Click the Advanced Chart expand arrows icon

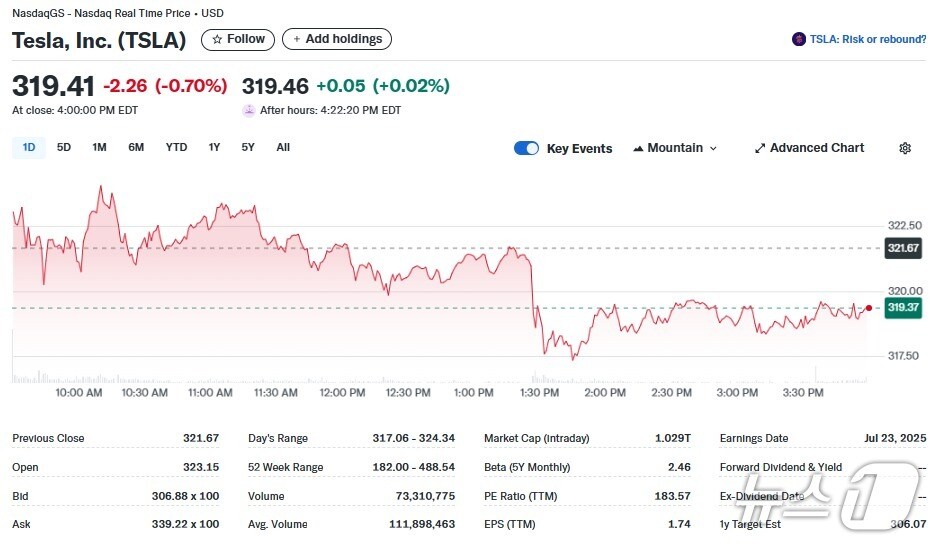[x=760, y=148]
